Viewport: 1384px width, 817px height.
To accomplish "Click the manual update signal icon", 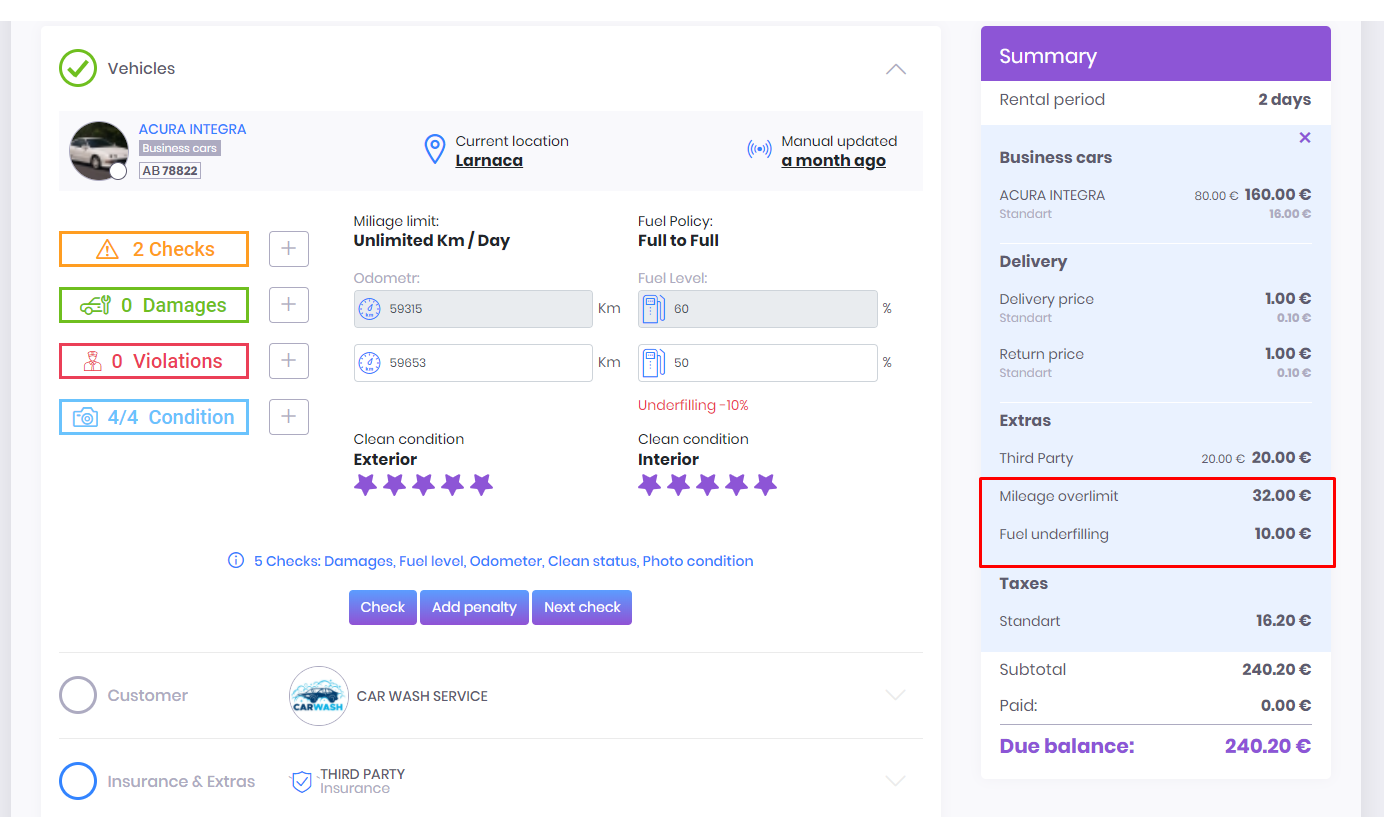I will [759, 150].
